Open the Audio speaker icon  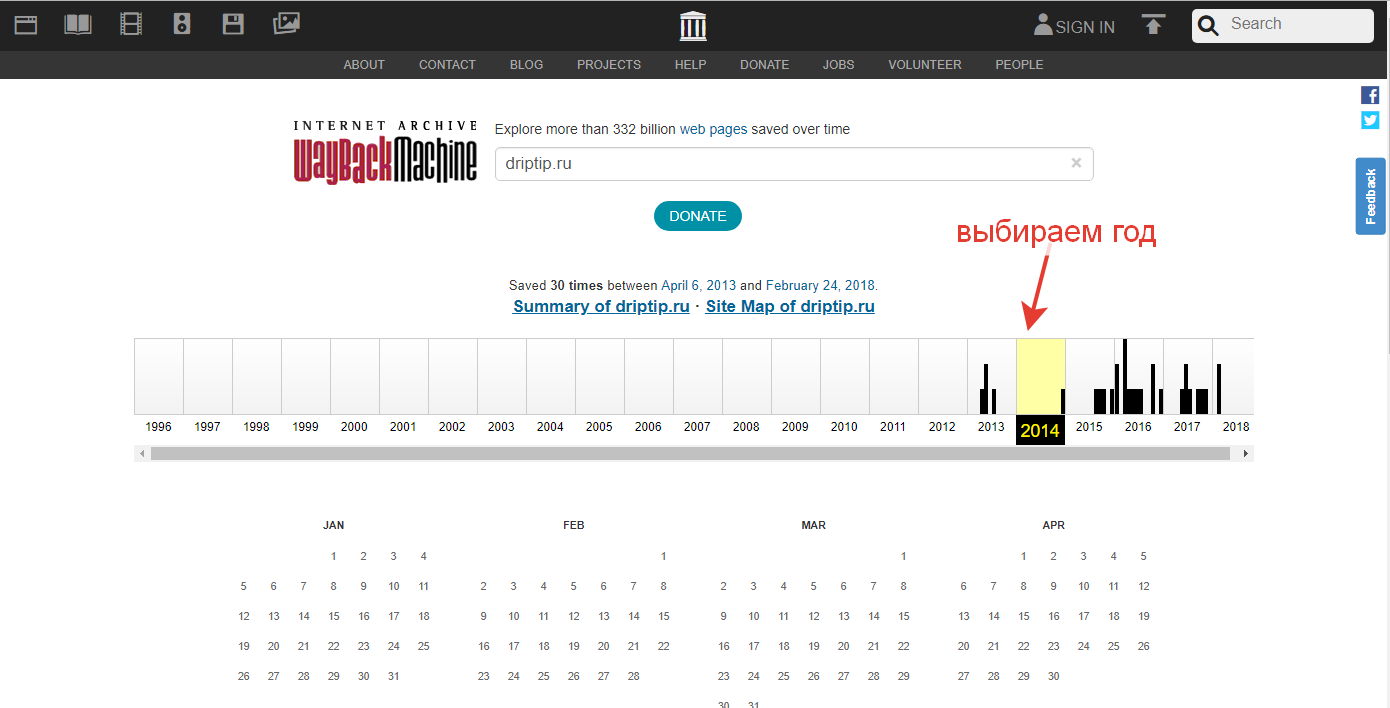(182, 25)
